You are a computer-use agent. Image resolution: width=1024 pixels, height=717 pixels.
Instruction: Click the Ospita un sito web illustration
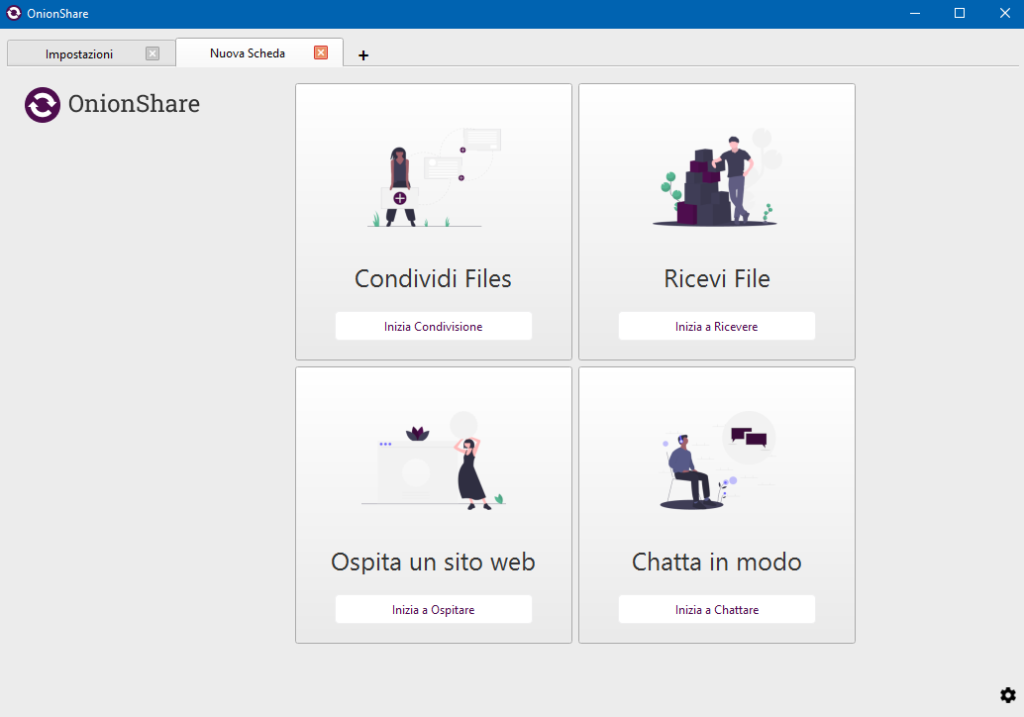coord(433,460)
